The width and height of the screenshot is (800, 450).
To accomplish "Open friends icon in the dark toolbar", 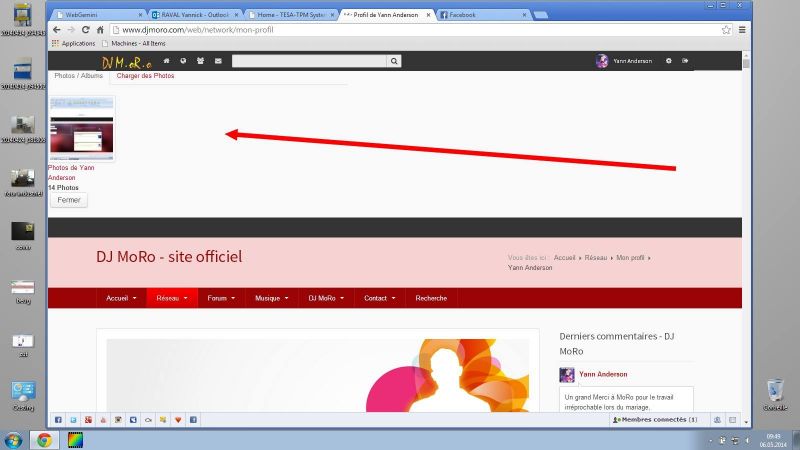I will 201,61.
